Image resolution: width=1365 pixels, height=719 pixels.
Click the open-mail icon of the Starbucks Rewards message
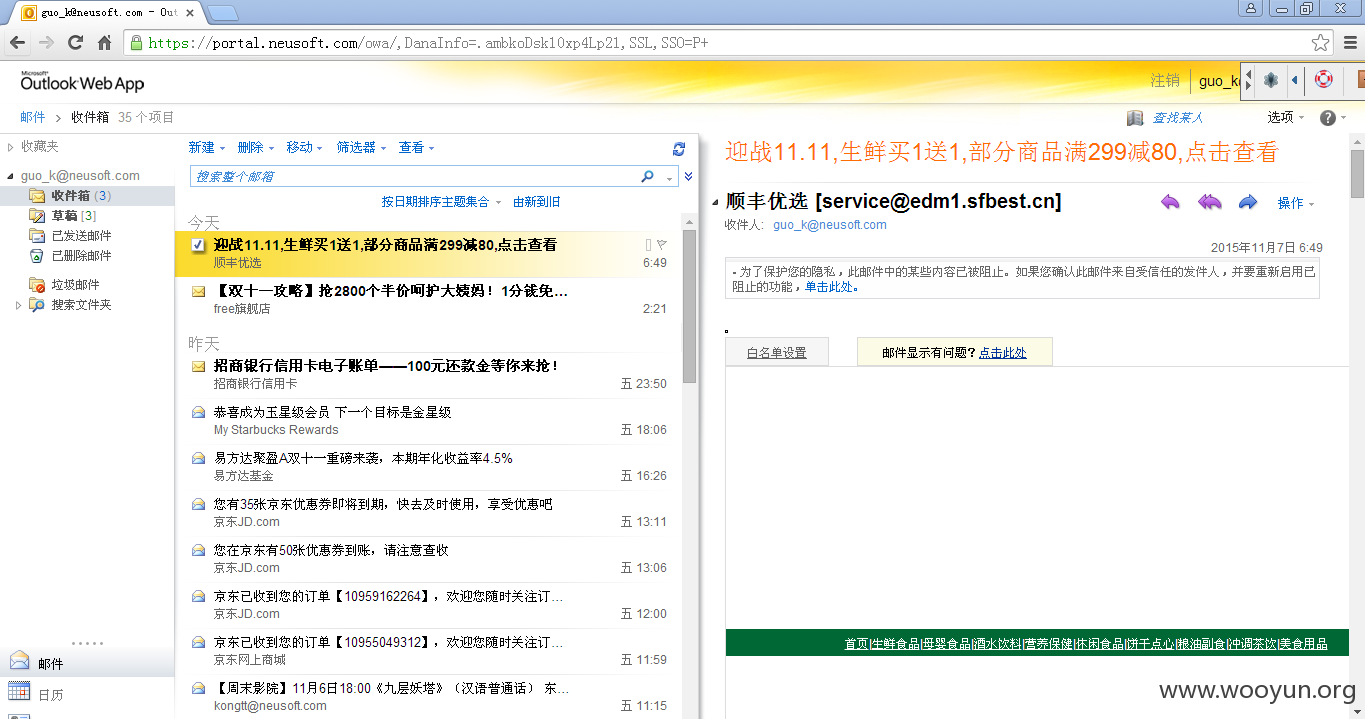(x=198, y=412)
